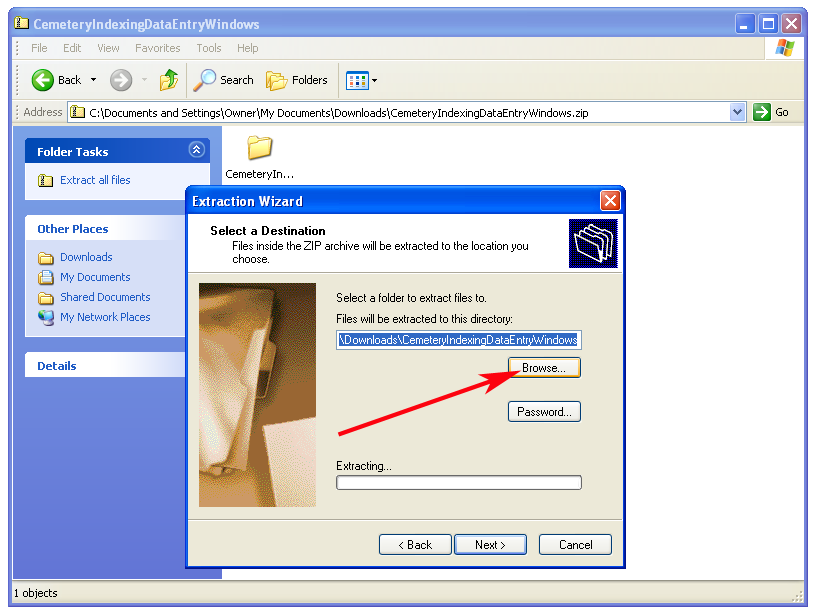Click the Go button arrow

coord(762,112)
